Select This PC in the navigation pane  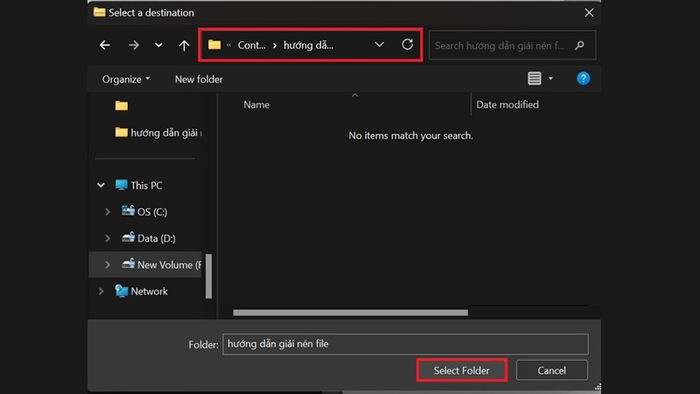point(139,185)
